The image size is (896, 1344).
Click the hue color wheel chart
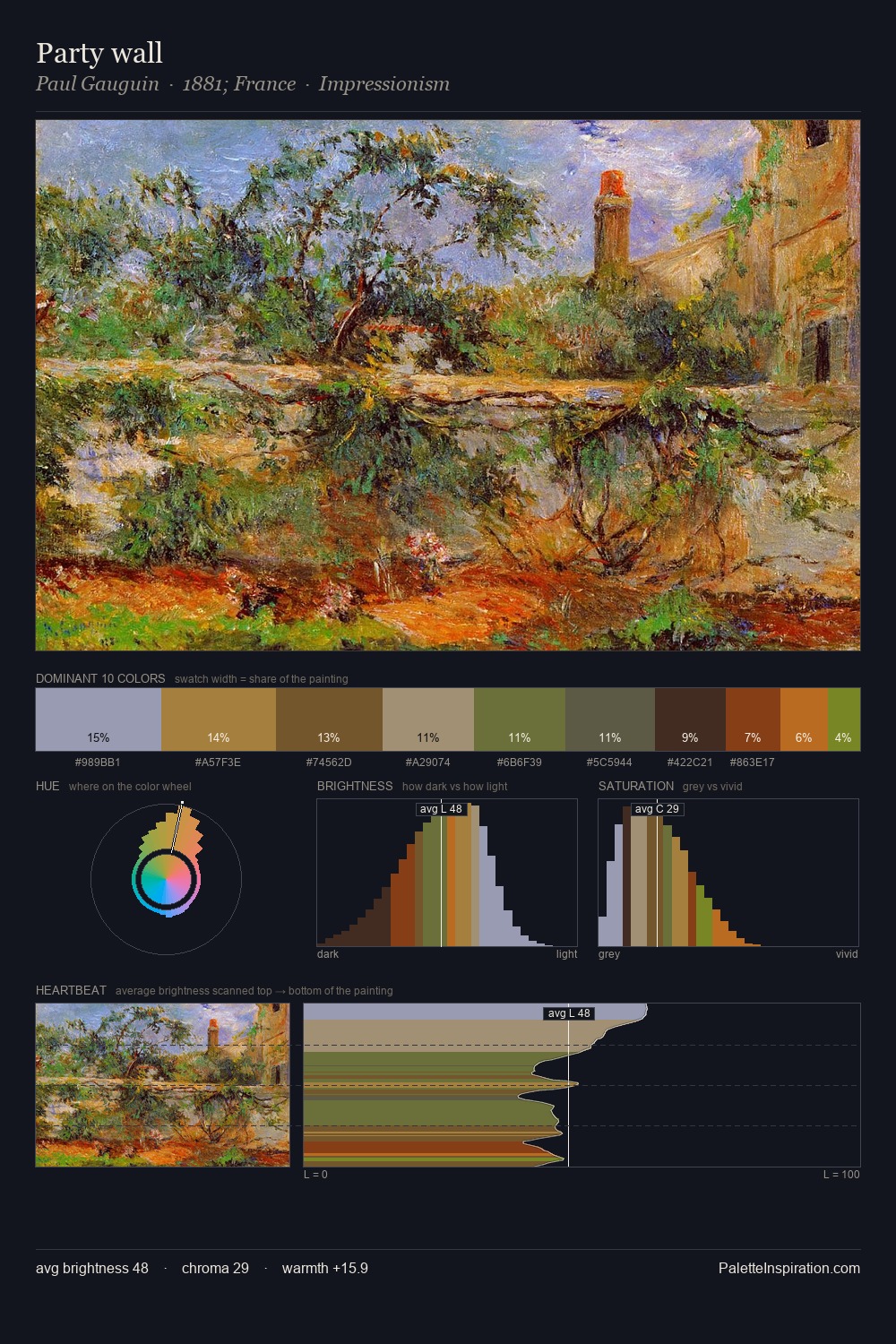[x=166, y=880]
